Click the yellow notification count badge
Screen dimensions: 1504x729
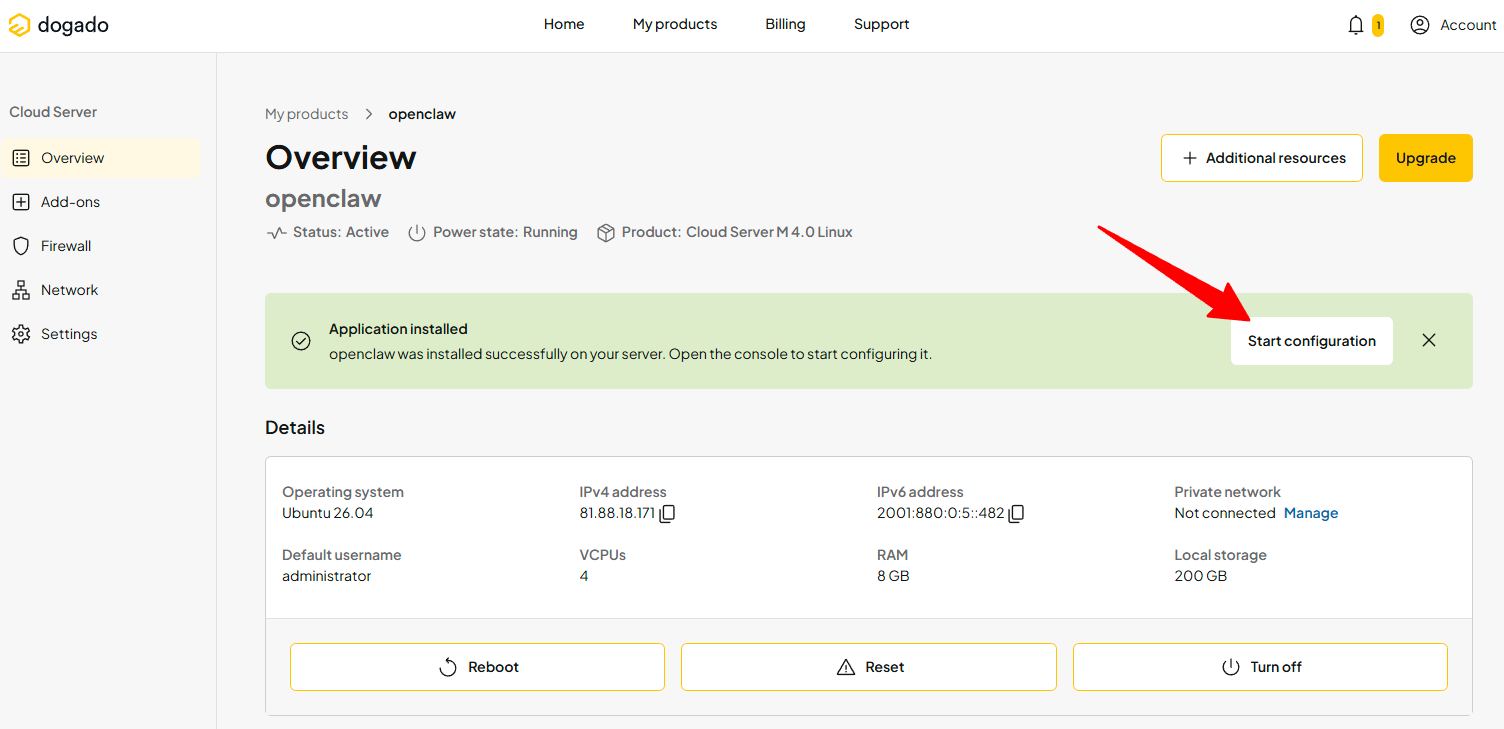1378,25
